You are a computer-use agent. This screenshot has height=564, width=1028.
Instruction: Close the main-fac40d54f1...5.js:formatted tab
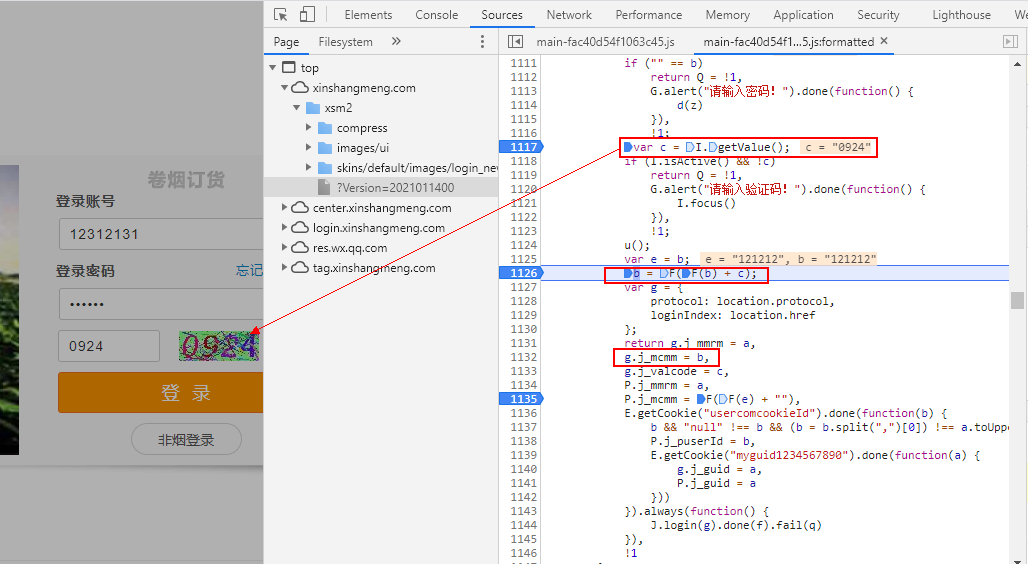[886, 42]
